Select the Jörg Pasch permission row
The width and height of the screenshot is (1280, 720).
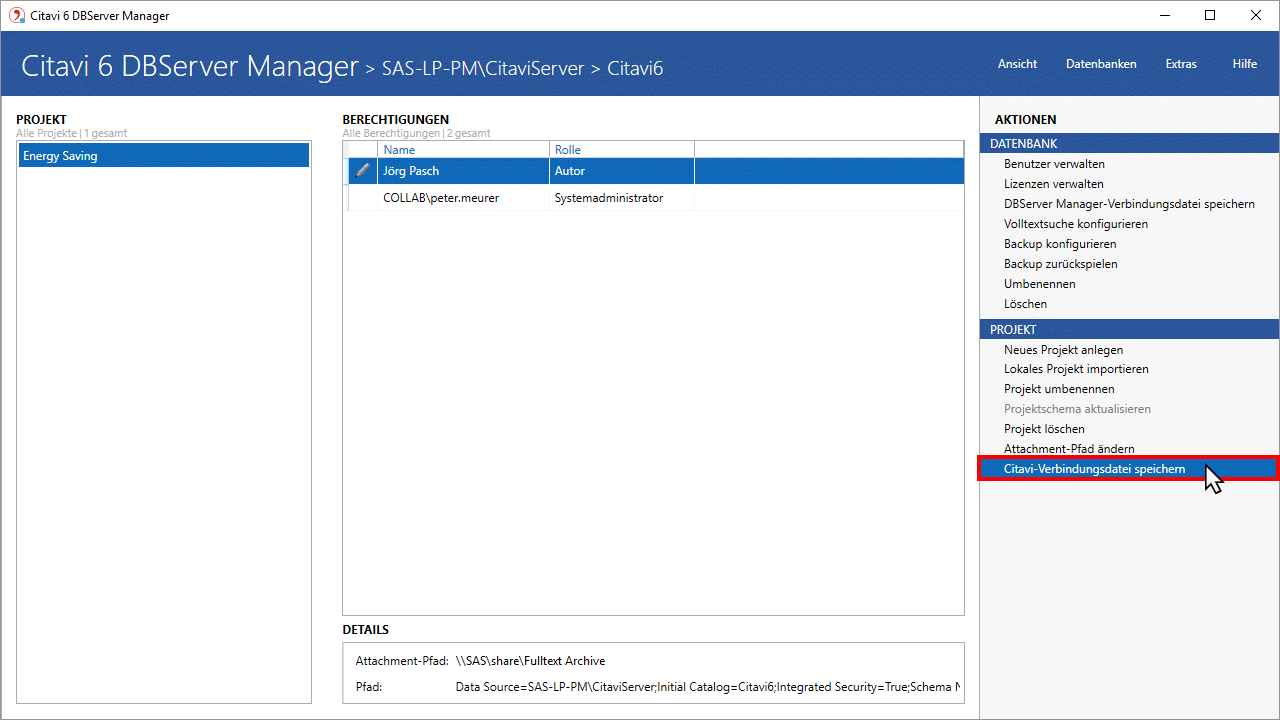point(654,171)
